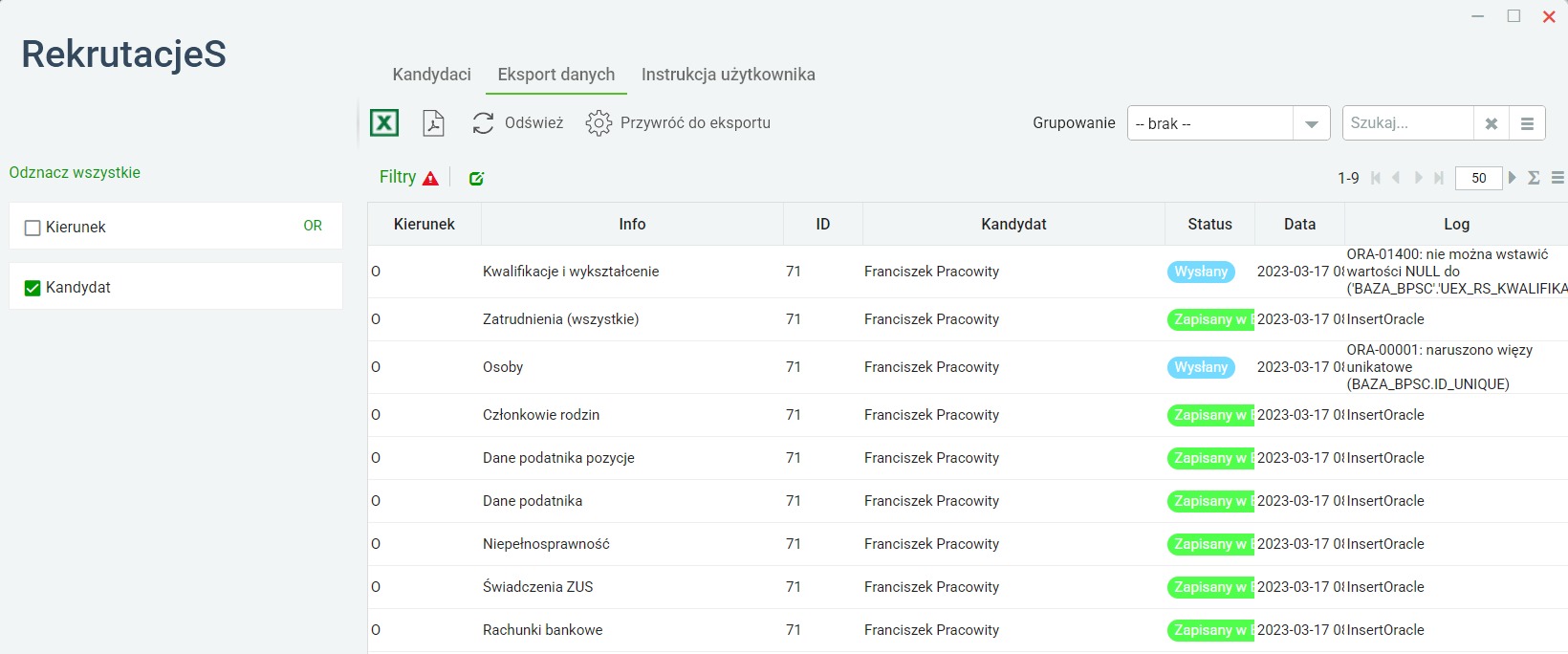
Task: Click the sigma summary icon
Action: point(1534,178)
